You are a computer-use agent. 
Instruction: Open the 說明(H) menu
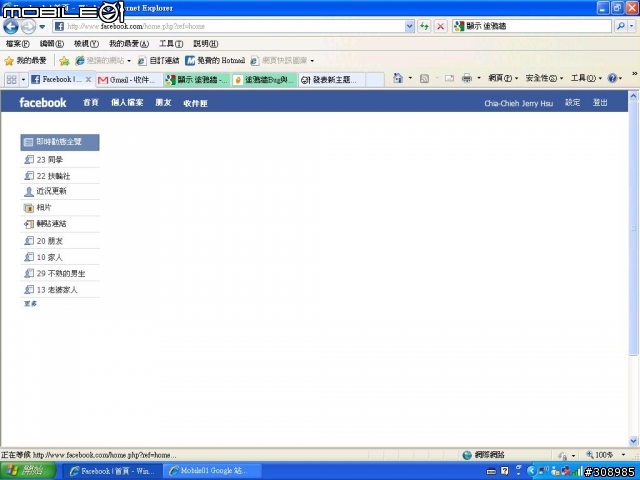(x=205, y=44)
